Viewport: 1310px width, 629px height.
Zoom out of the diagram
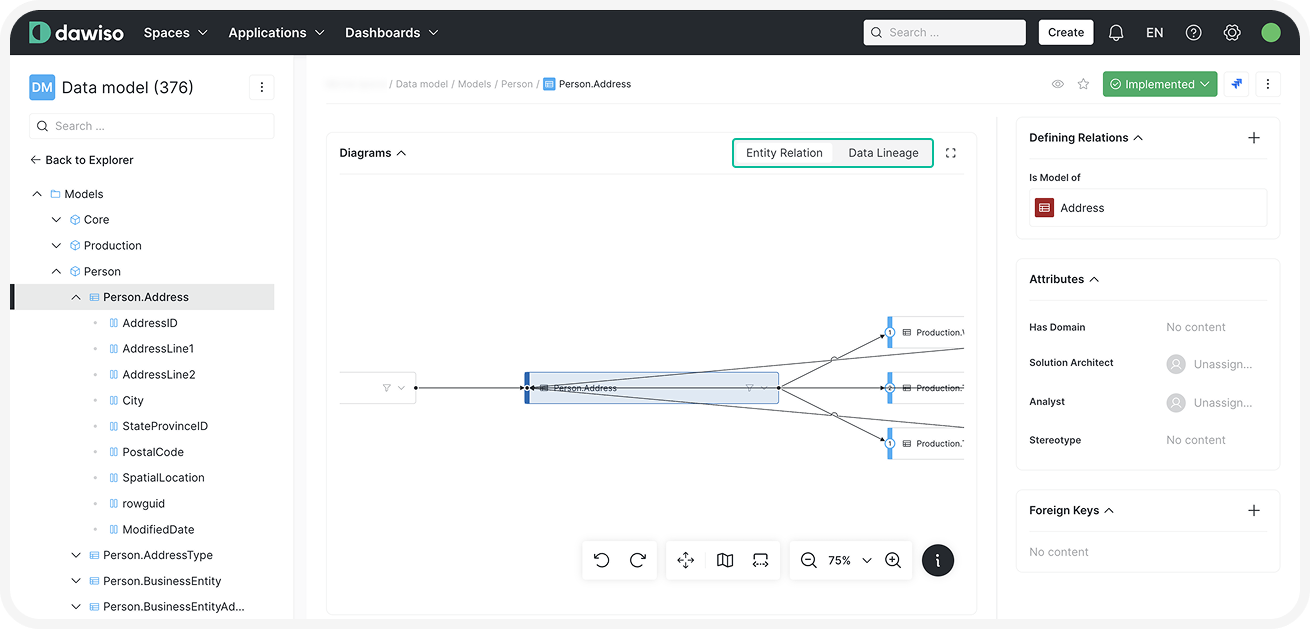click(x=809, y=560)
